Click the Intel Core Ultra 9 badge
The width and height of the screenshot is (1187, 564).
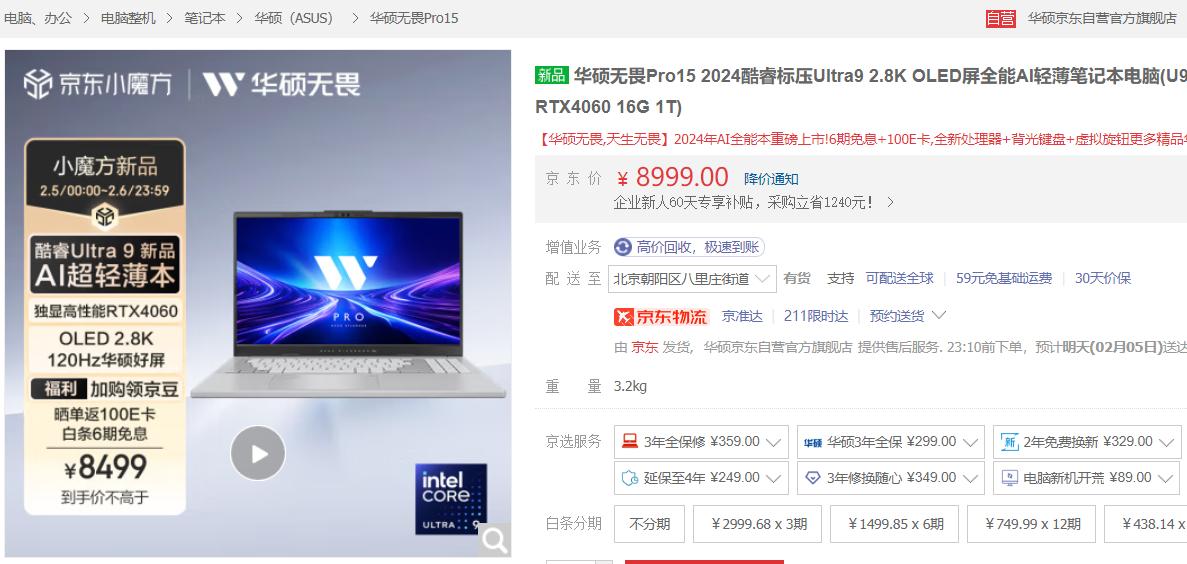pyautogui.click(x=450, y=499)
